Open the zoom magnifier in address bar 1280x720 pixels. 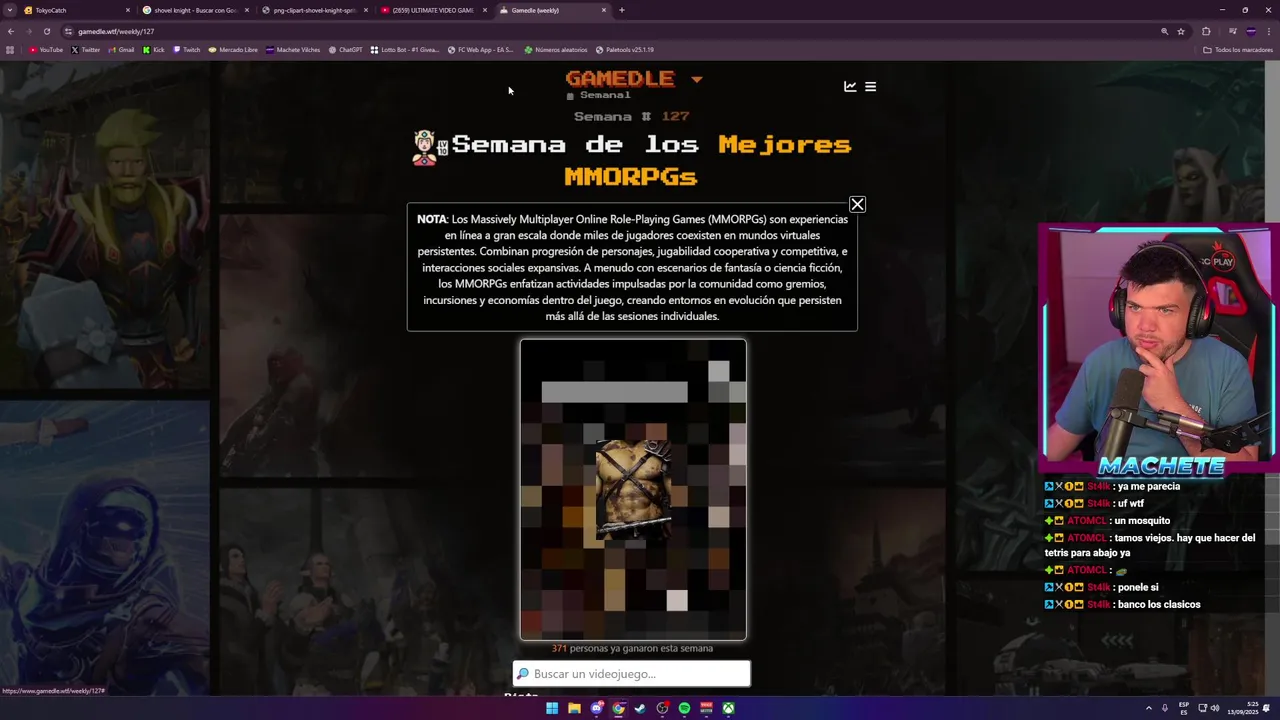pos(1164,31)
